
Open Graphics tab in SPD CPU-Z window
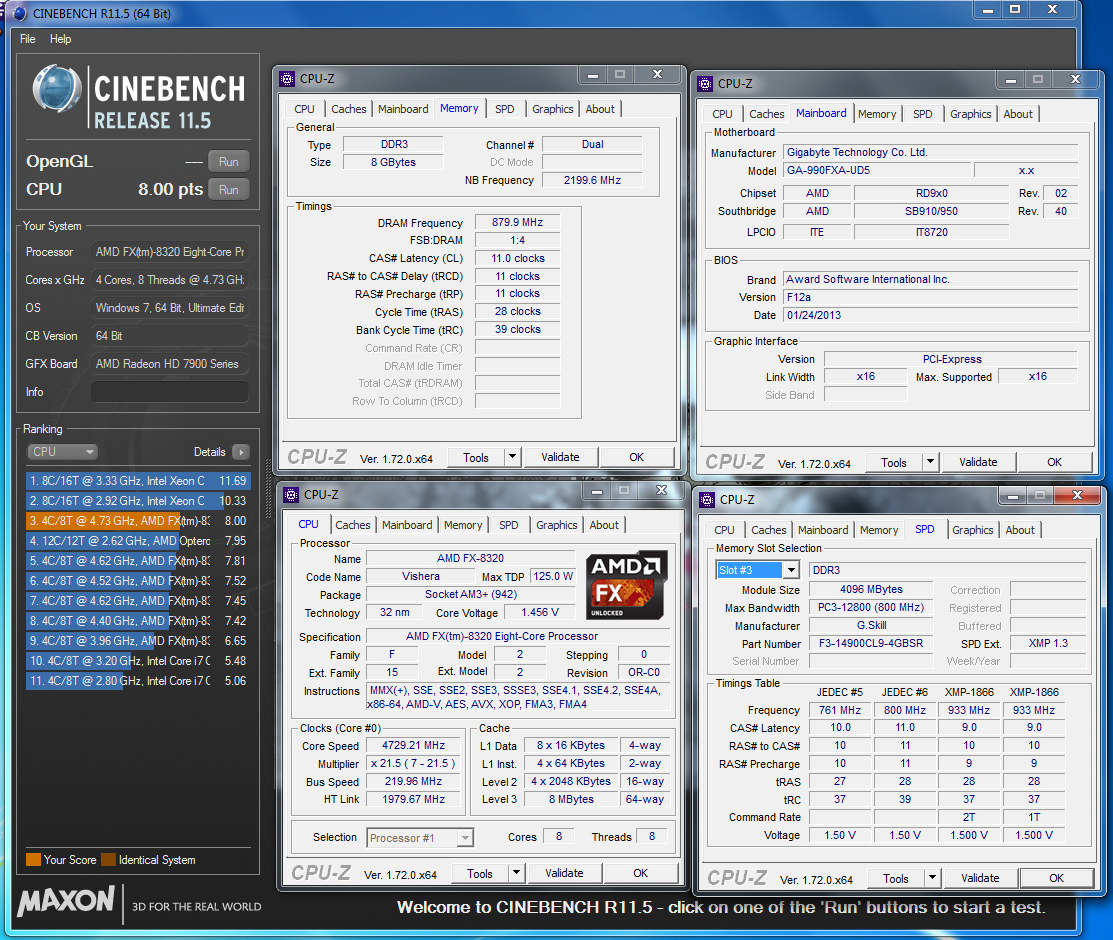[972, 530]
